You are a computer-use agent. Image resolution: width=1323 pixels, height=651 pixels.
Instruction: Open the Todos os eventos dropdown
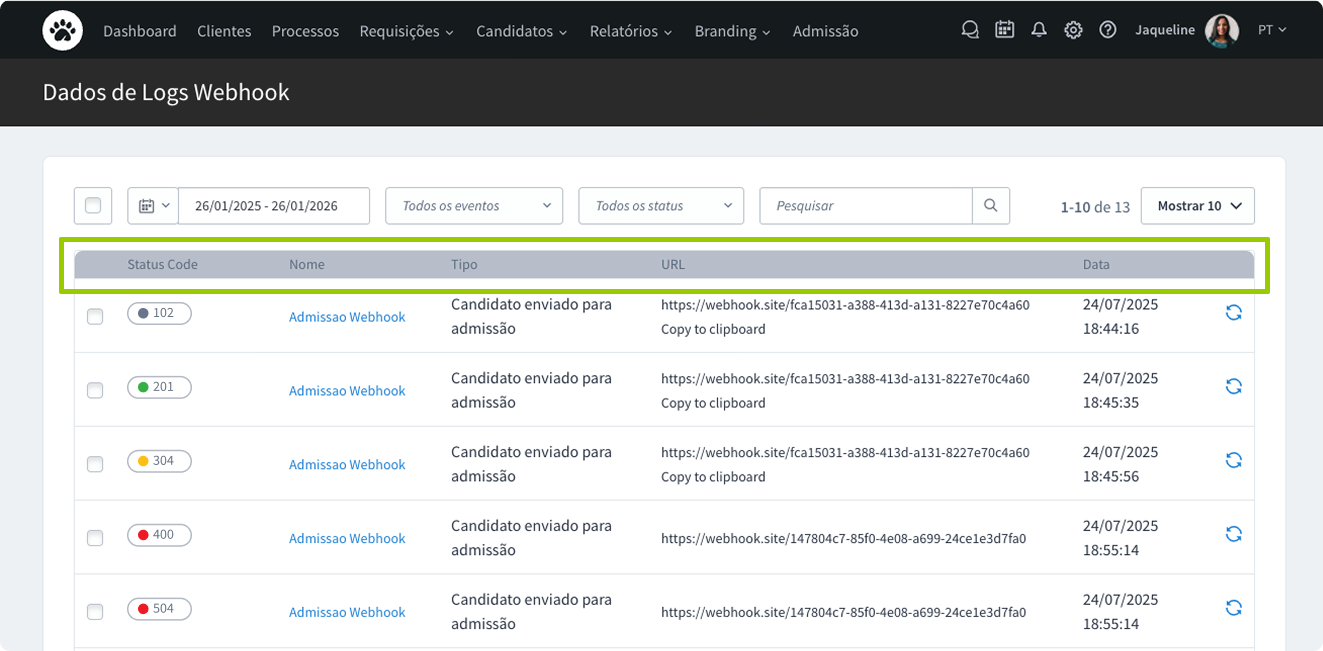(474, 205)
